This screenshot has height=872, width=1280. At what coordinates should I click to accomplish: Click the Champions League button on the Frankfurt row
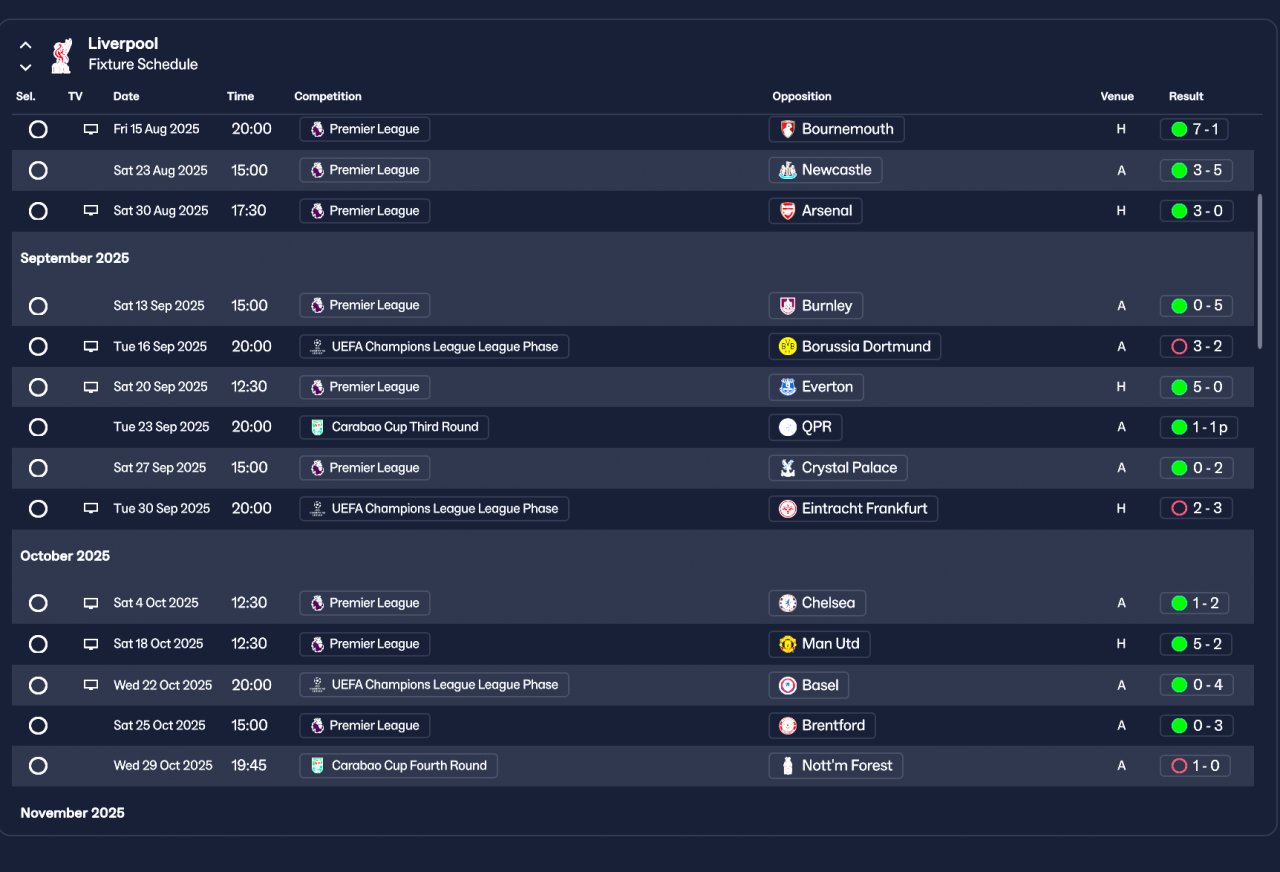(434, 509)
